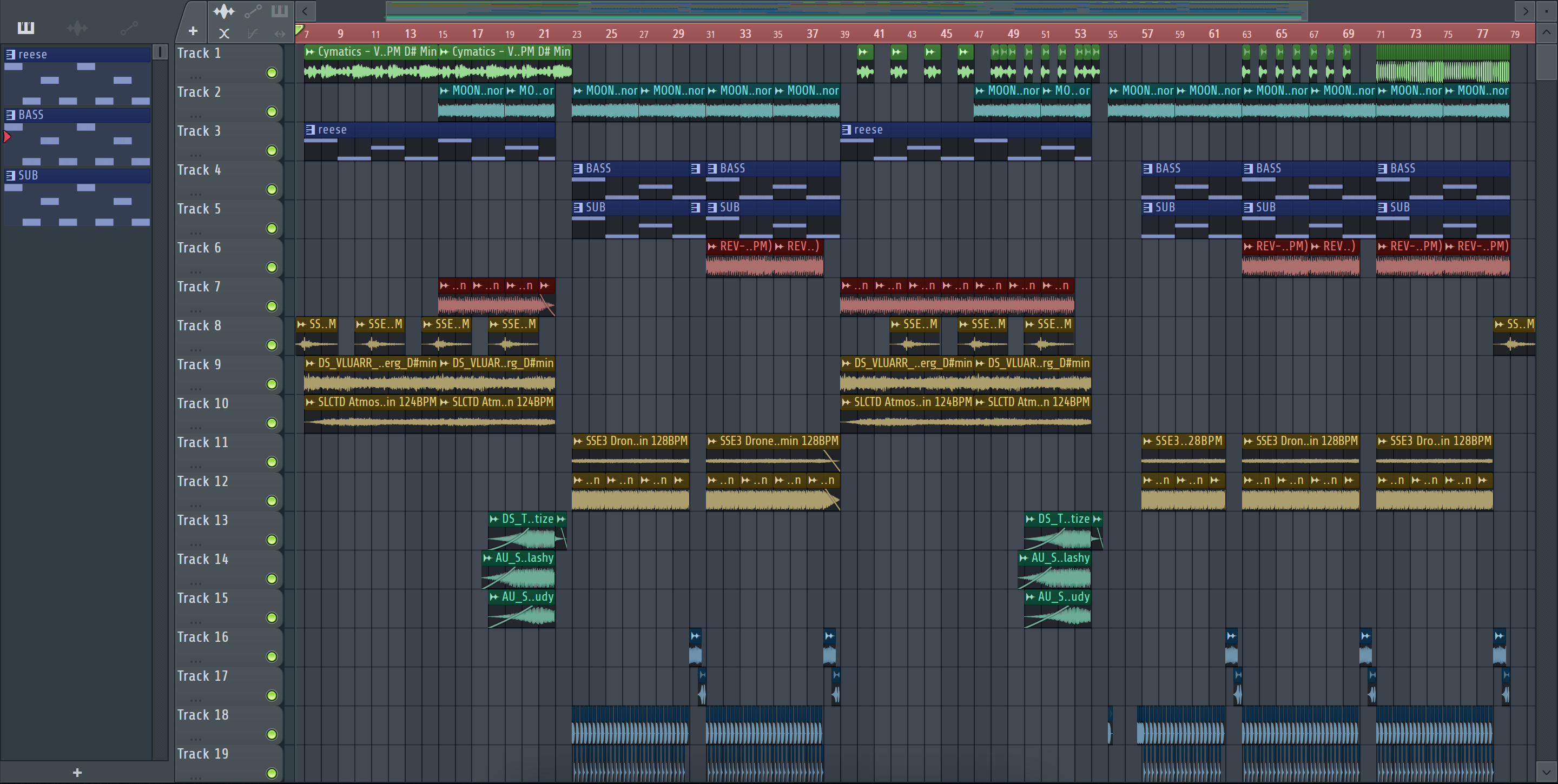1558x784 pixels.
Task: Open clip menu of AU_S..lashy at bar 18
Action: pos(487,558)
